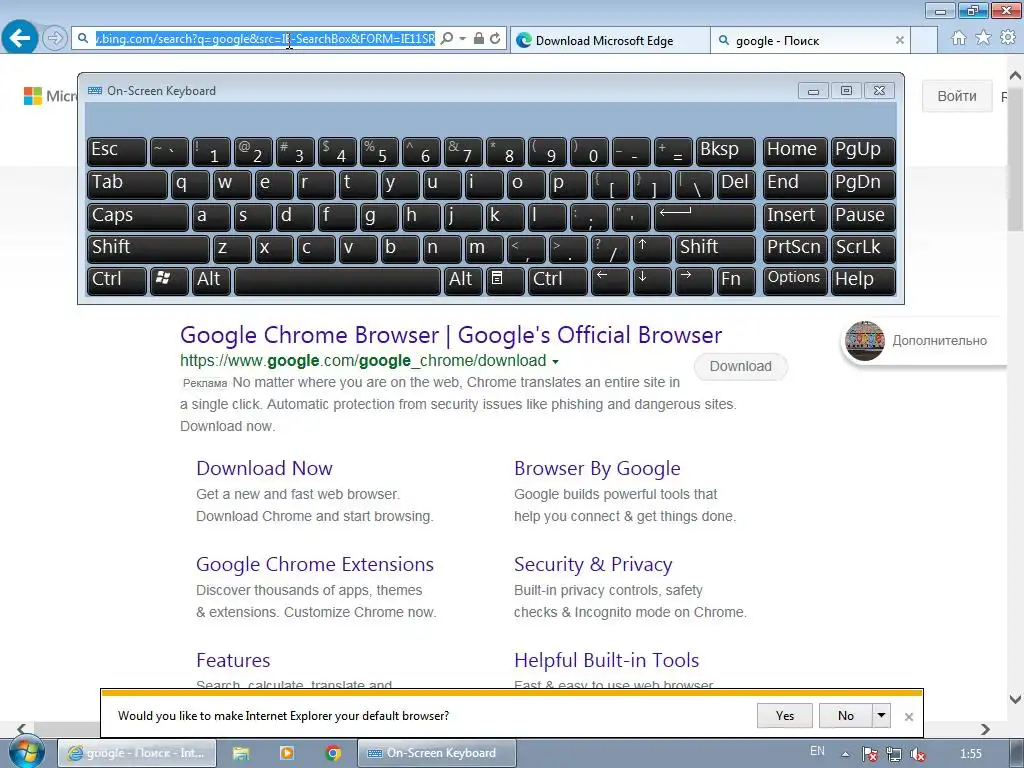
Task: Tap the PrtScn key on keyboard
Action: tap(795, 249)
